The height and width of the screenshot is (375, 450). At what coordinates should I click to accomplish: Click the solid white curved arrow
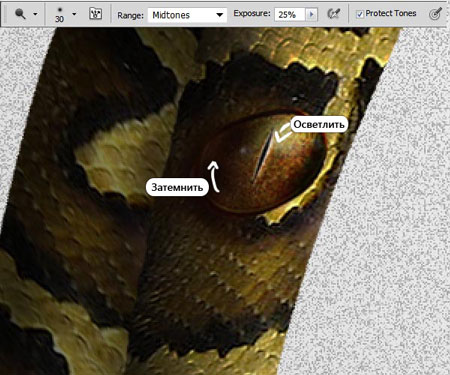point(214,177)
